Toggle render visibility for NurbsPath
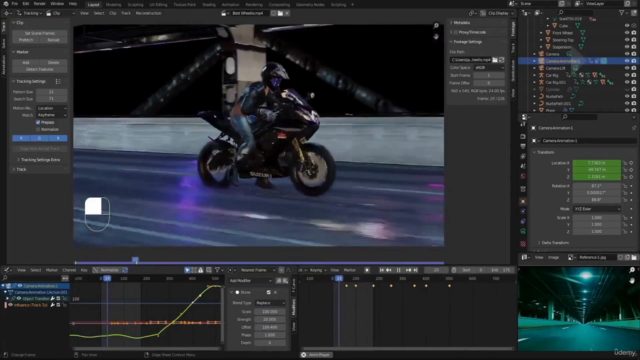This screenshot has height=360, width=640. coord(634,96)
